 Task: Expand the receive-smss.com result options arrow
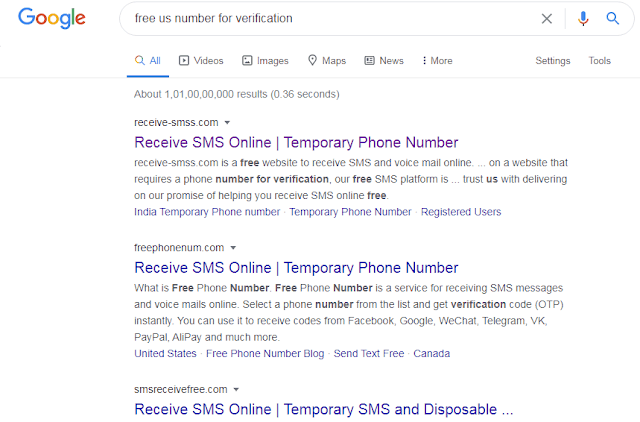coord(227,122)
